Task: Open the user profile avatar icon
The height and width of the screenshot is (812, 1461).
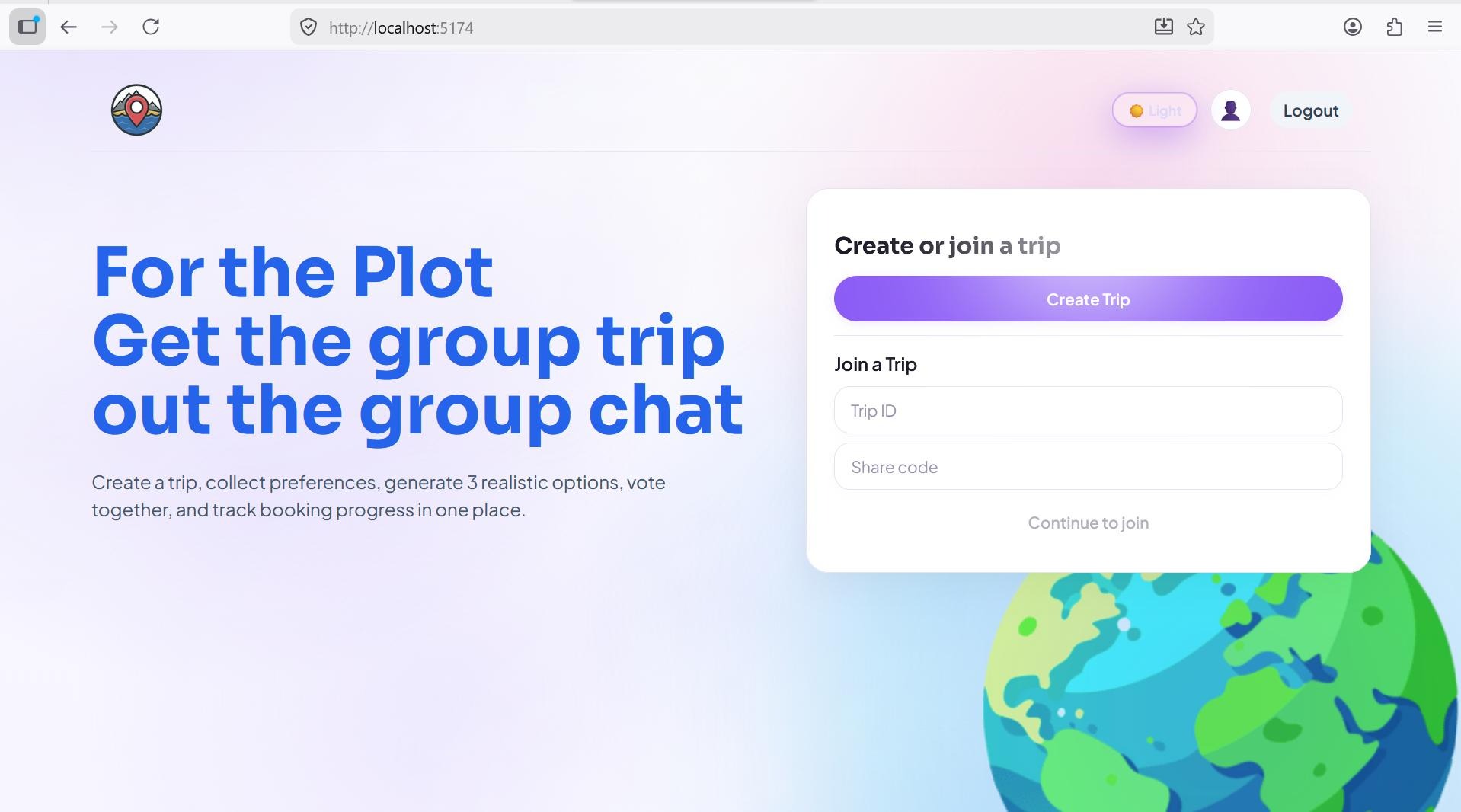Action: pos(1230,110)
